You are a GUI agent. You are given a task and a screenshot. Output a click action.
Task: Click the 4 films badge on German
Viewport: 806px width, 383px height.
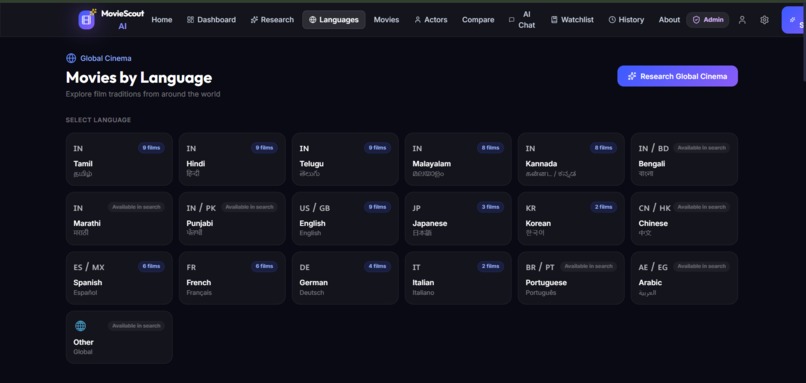click(377, 266)
